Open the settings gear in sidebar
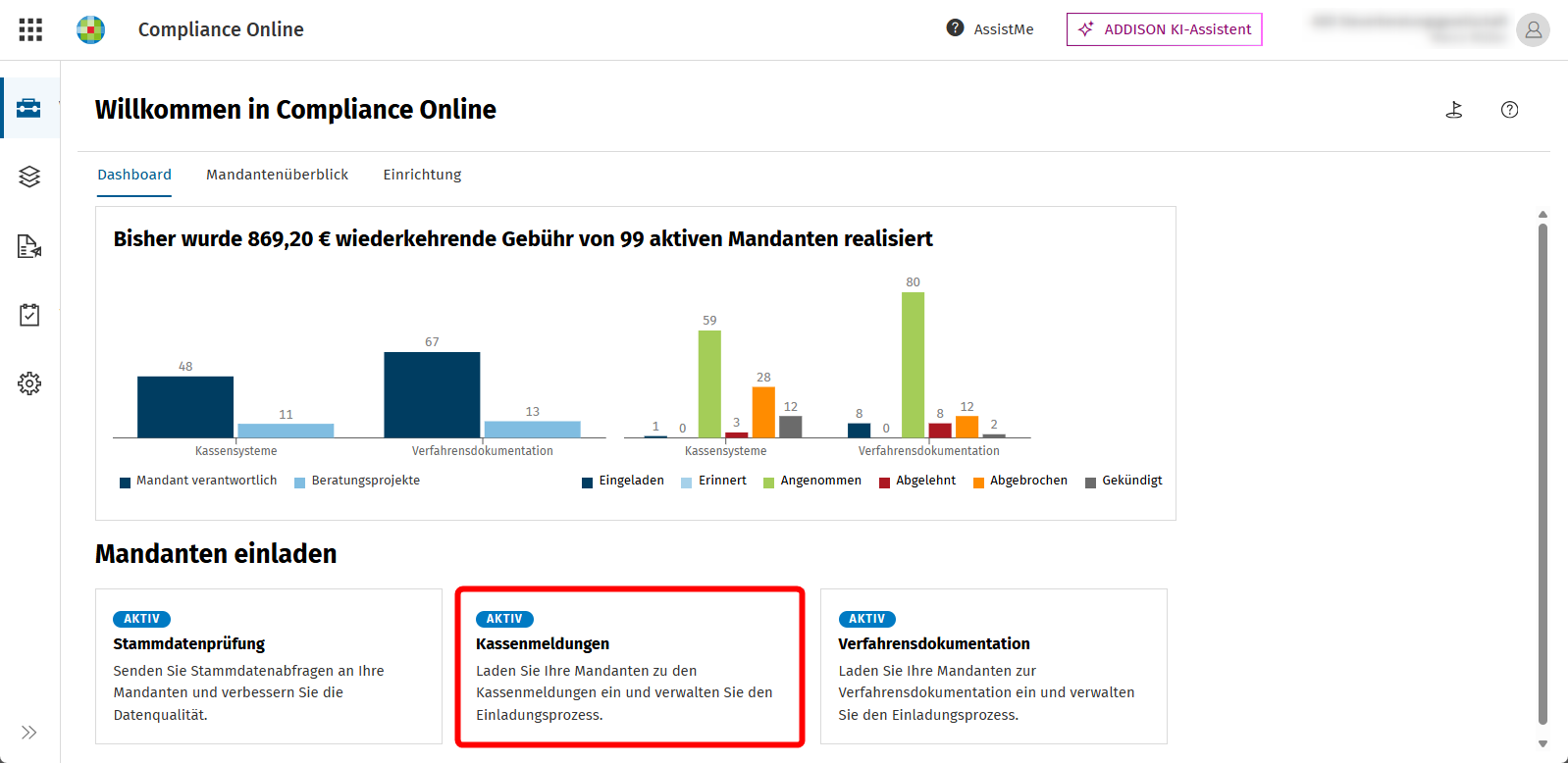Viewport: 1568px width, 763px height. pos(29,383)
